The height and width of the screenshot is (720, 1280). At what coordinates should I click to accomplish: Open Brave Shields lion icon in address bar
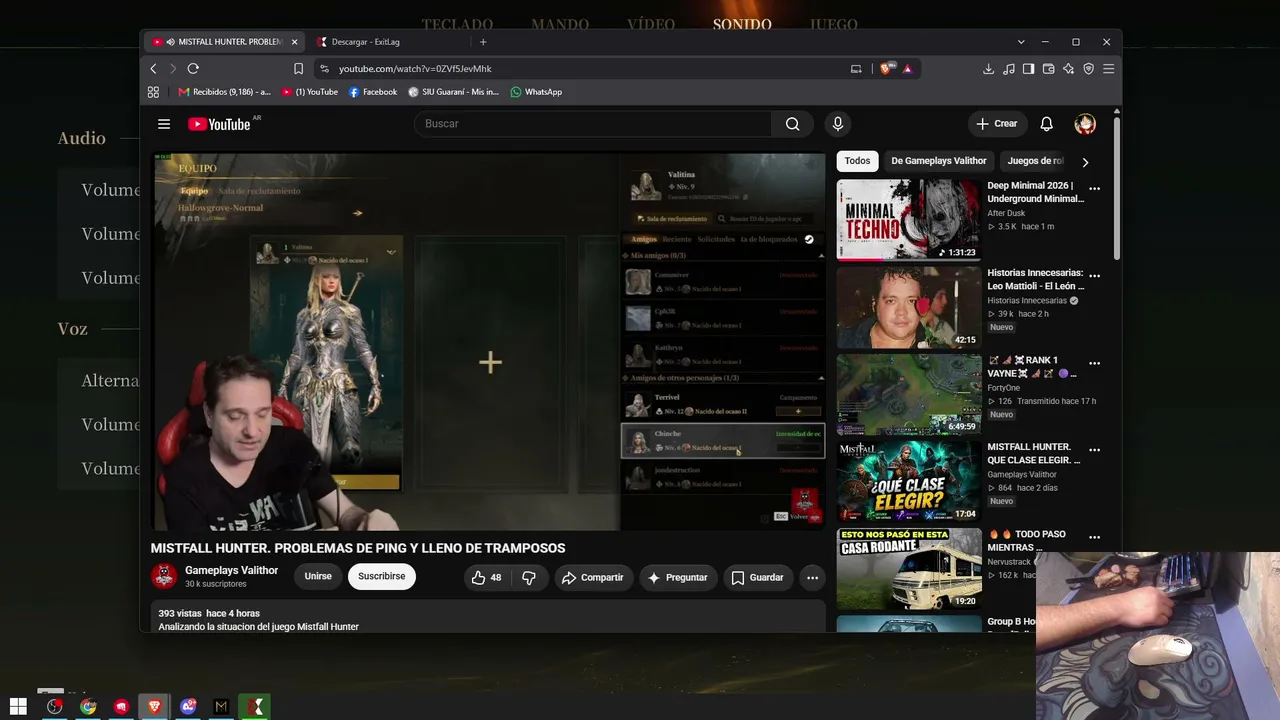point(886,69)
